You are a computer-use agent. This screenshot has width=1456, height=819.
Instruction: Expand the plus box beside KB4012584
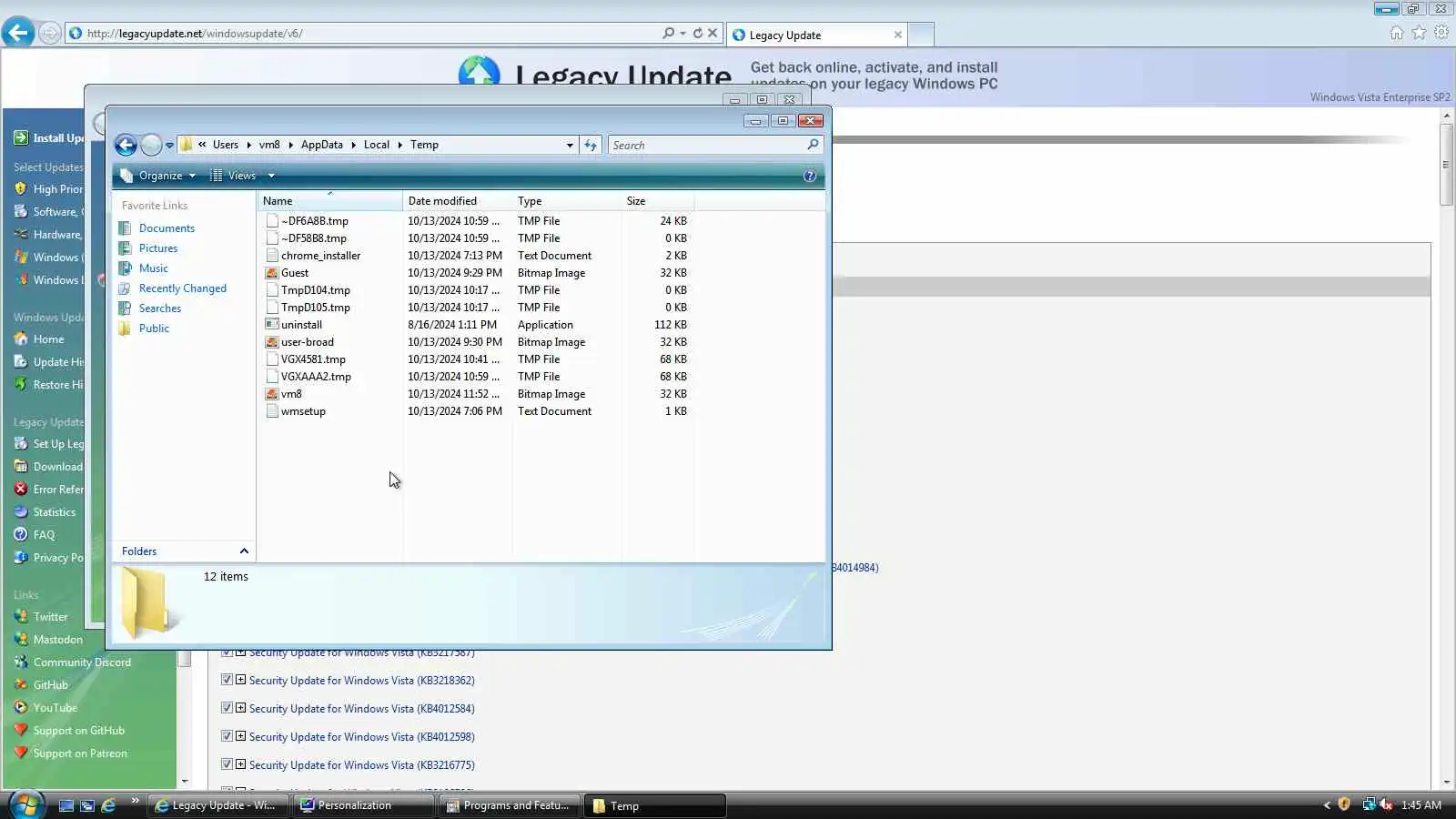coord(240,708)
